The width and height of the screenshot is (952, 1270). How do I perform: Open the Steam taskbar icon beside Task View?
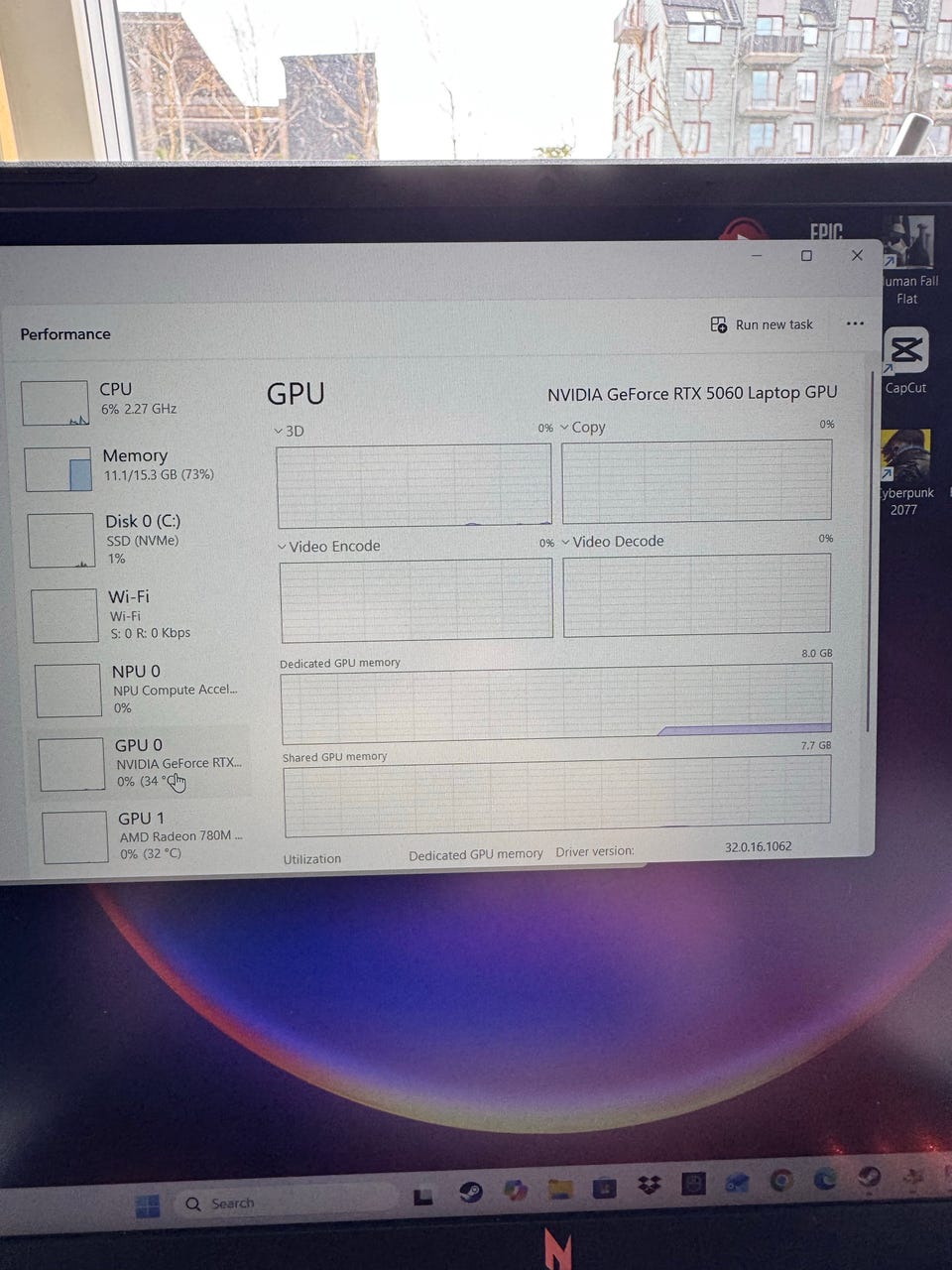470,1192
